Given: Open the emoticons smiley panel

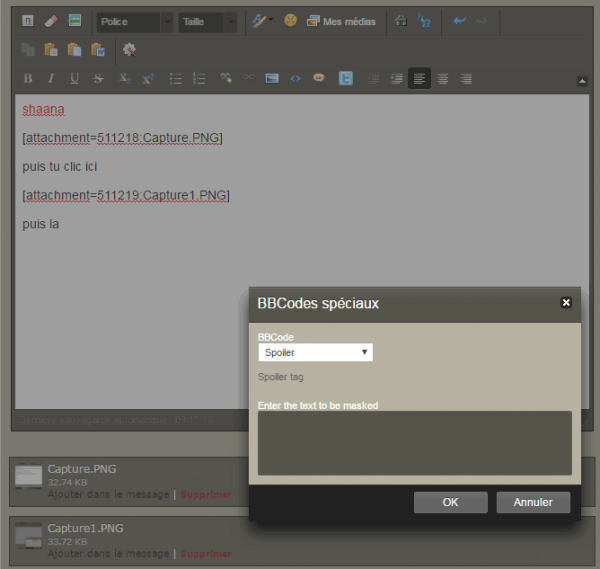Looking at the screenshot, I should point(290,20).
